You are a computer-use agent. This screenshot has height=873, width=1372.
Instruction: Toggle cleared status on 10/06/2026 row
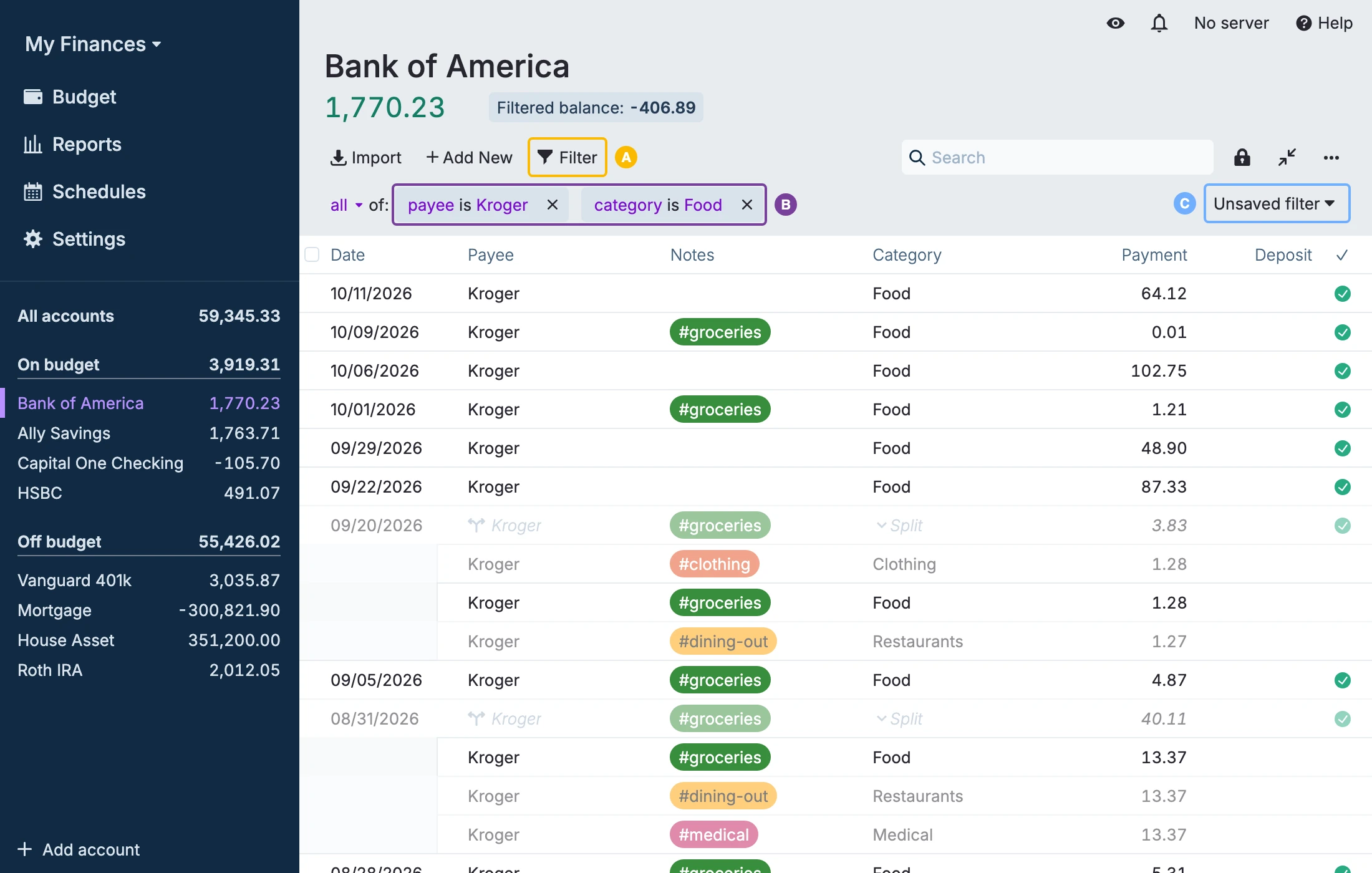1342,370
